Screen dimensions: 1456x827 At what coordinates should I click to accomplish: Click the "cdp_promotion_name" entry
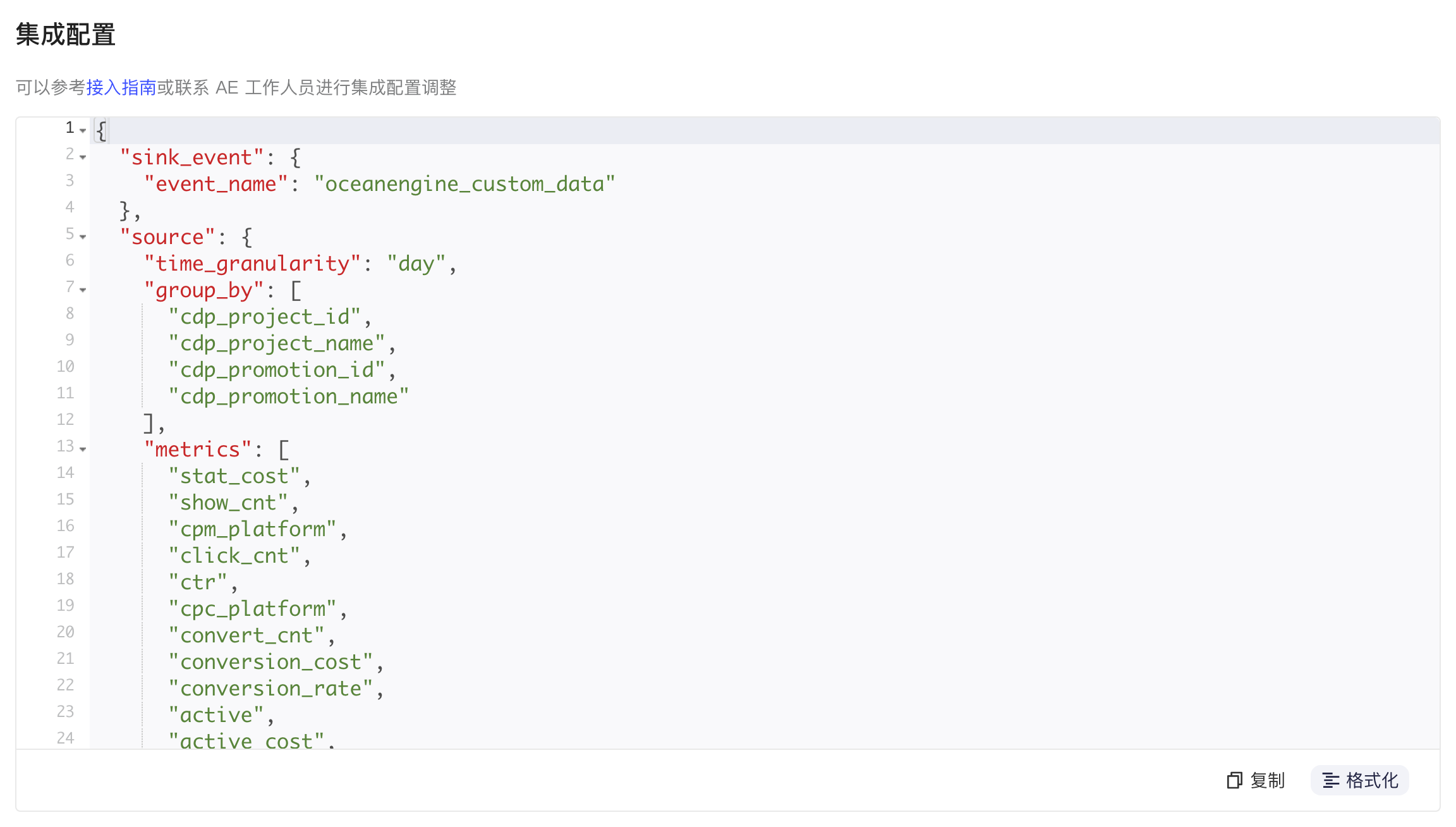[x=288, y=396]
